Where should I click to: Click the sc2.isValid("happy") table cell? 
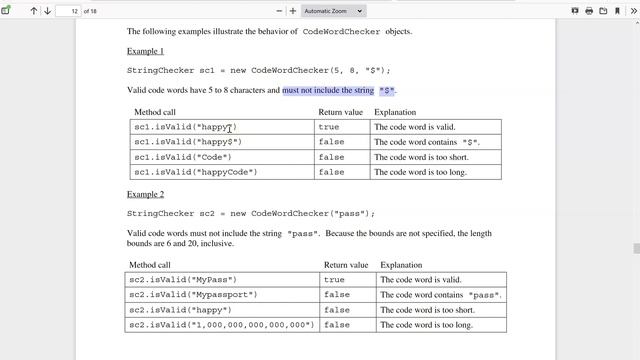[222, 310]
